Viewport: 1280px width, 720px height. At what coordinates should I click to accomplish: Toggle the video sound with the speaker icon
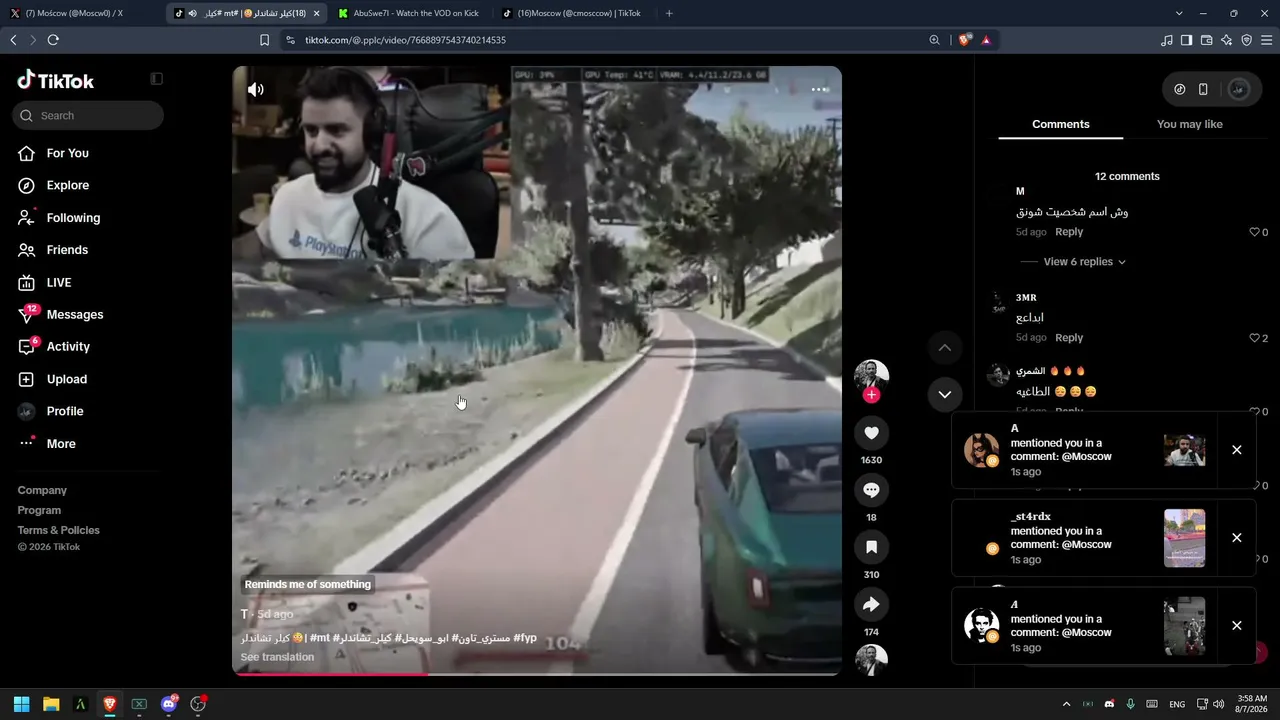[256, 89]
